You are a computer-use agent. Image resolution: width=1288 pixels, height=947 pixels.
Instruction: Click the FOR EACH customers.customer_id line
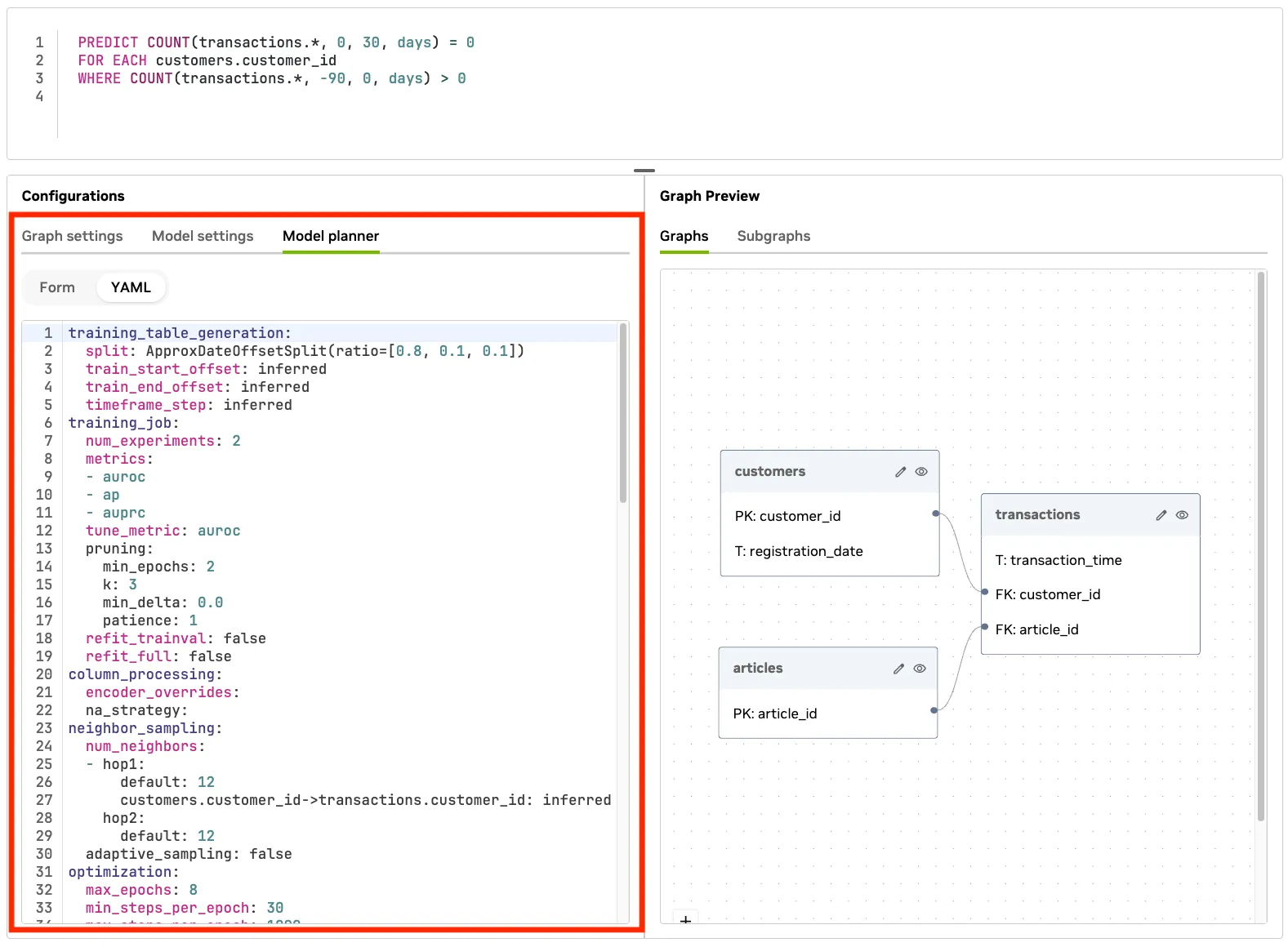point(207,60)
